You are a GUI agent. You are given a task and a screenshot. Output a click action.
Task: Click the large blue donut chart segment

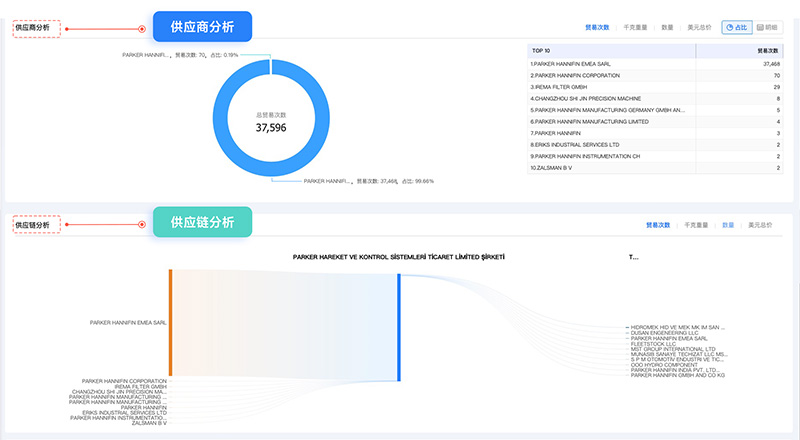[x=220, y=118]
